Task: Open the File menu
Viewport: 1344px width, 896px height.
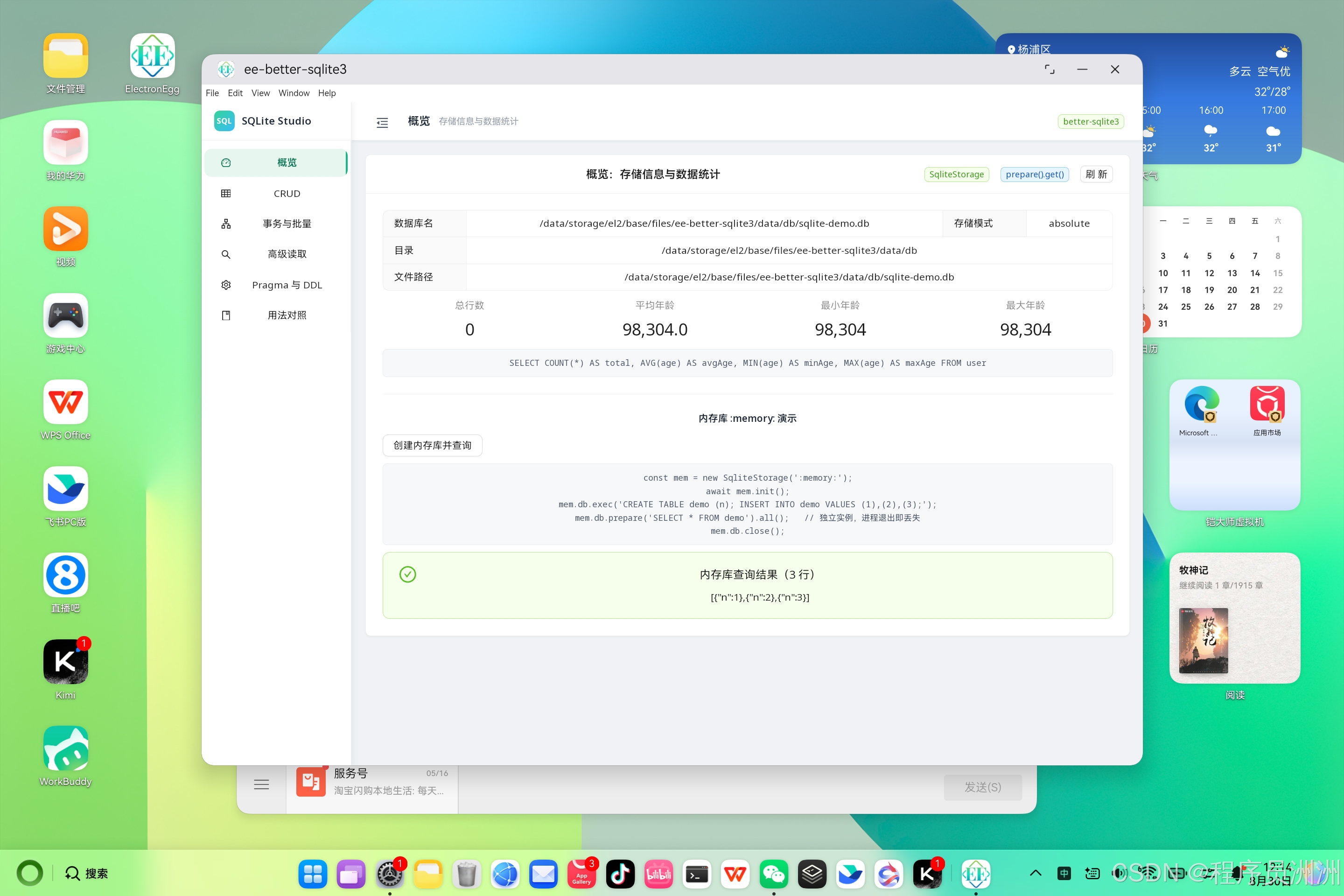Action: coord(212,93)
